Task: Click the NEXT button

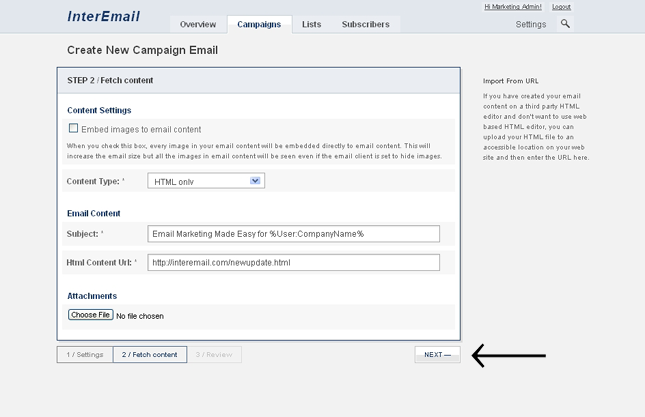Action: 437,354
